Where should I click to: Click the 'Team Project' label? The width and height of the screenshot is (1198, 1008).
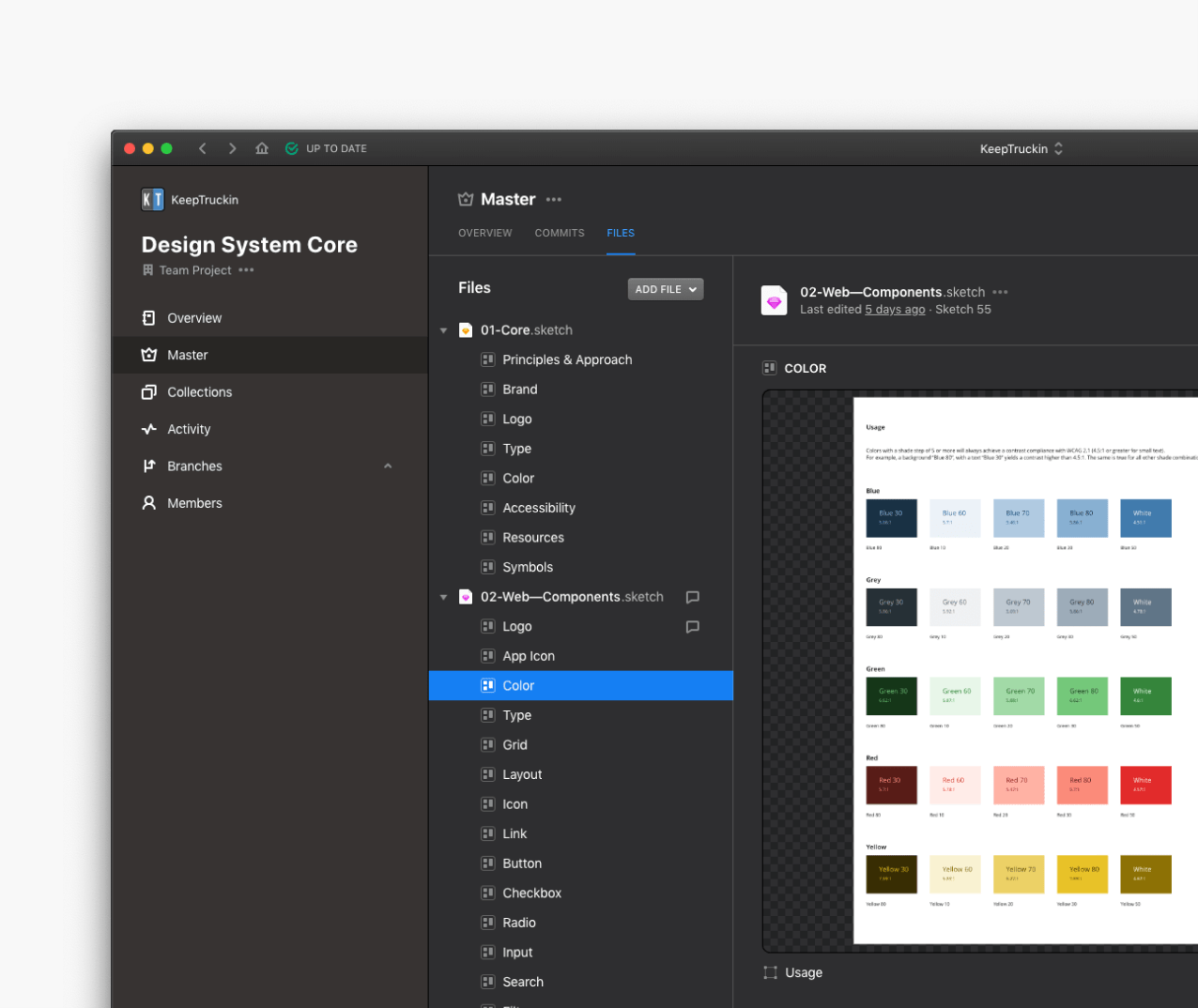tap(195, 270)
